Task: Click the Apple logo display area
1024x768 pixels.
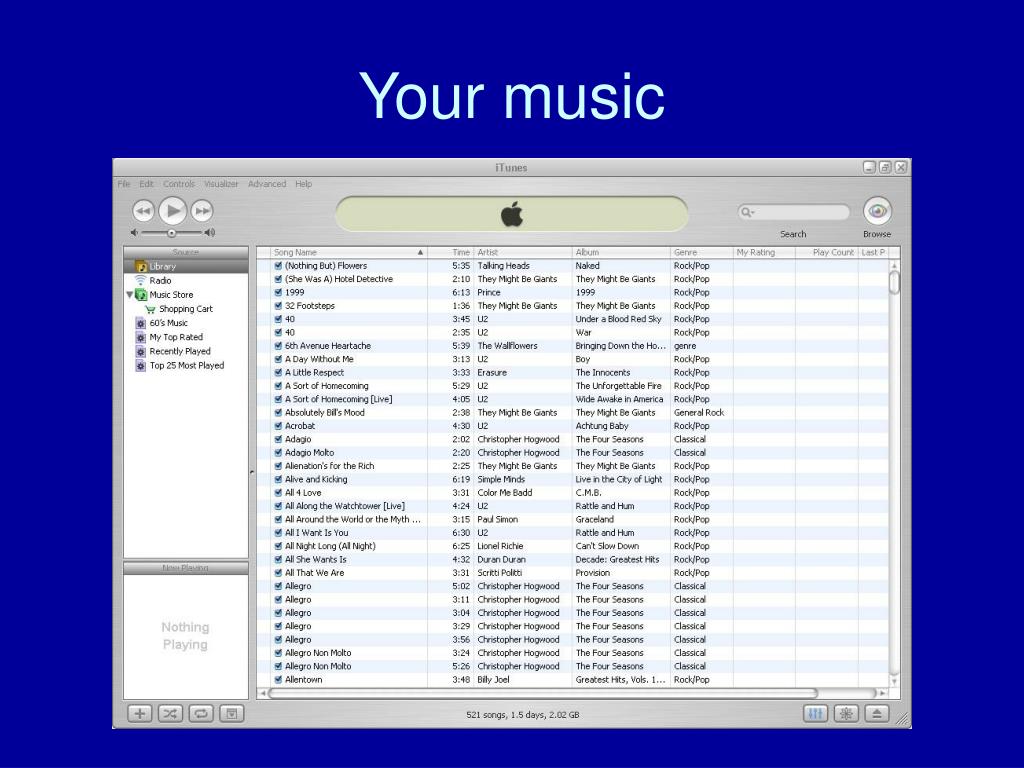Action: (512, 214)
